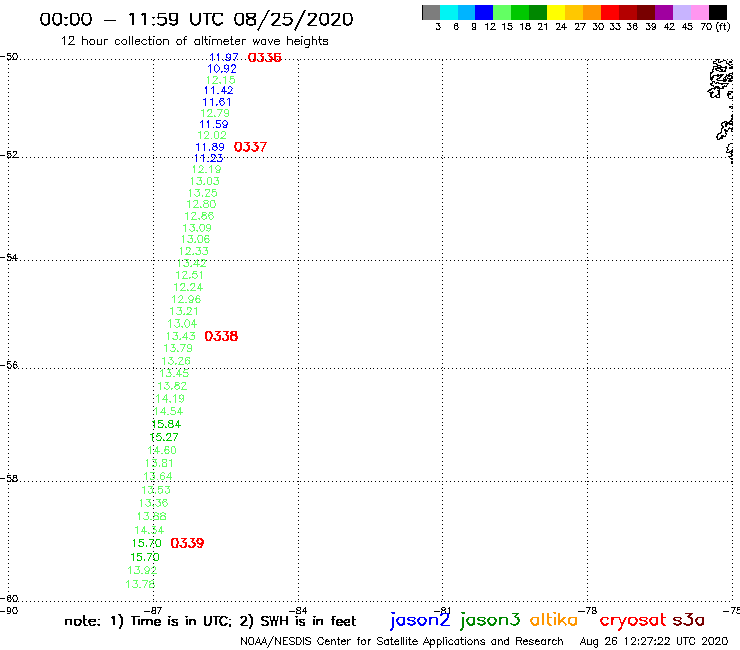Pick the bright red legend swatch
The image size is (740, 650).
pyautogui.click(x=609, y=12)
